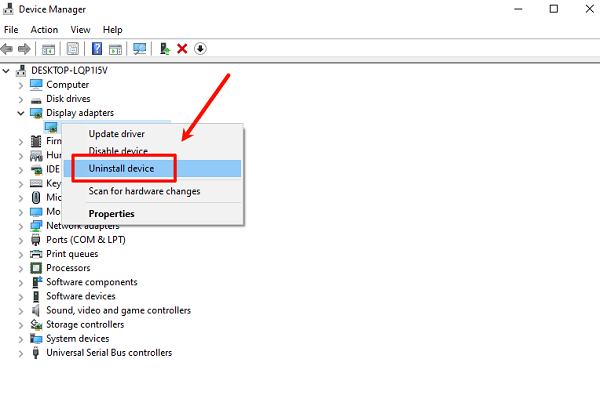Image resolution: width=600 pixels, height=413 pixels.
Task: Click the Print queues printer icon
Action: click(x=36, y=254)
